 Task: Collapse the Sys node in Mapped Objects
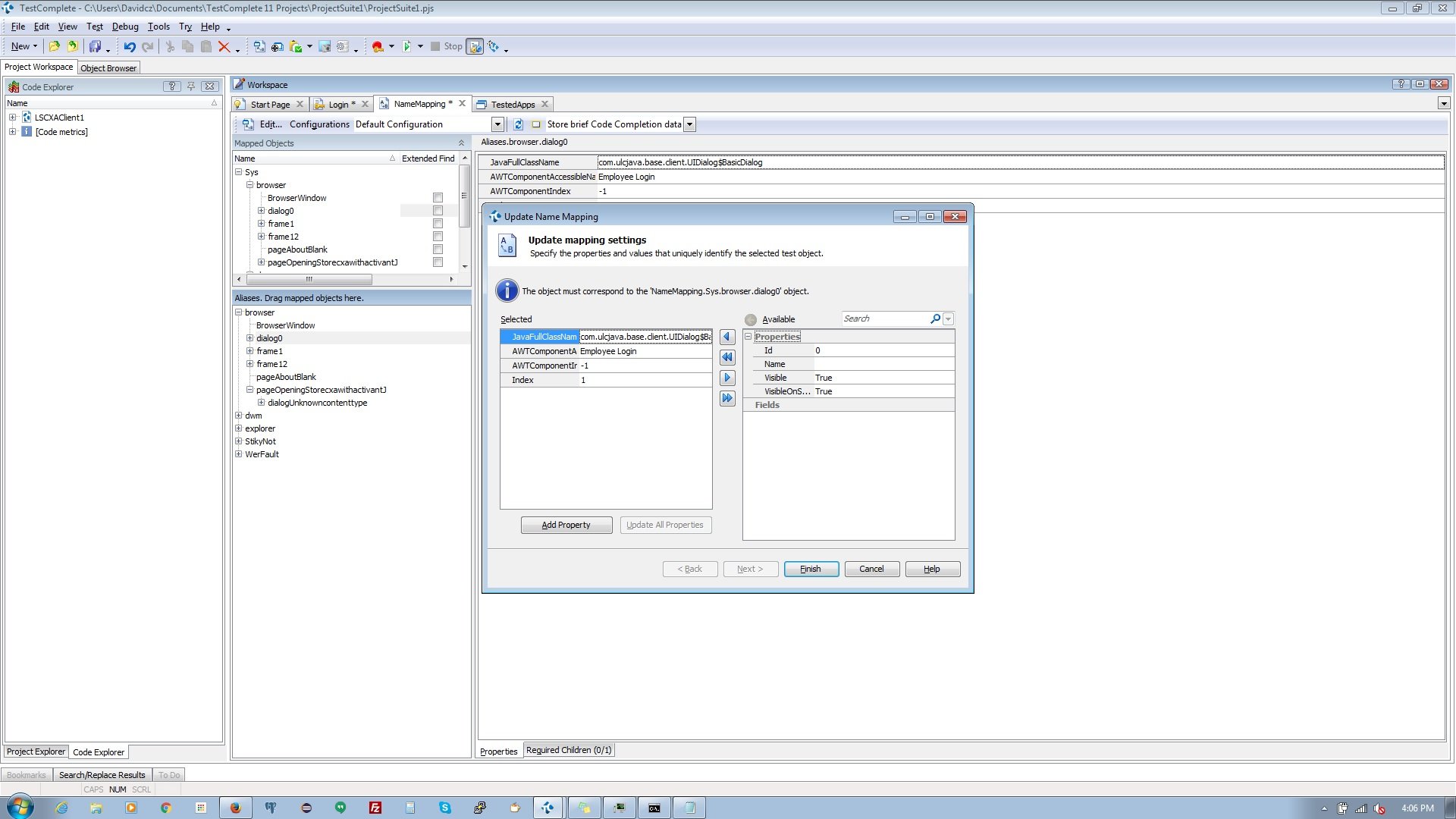[x=238, y=172]
